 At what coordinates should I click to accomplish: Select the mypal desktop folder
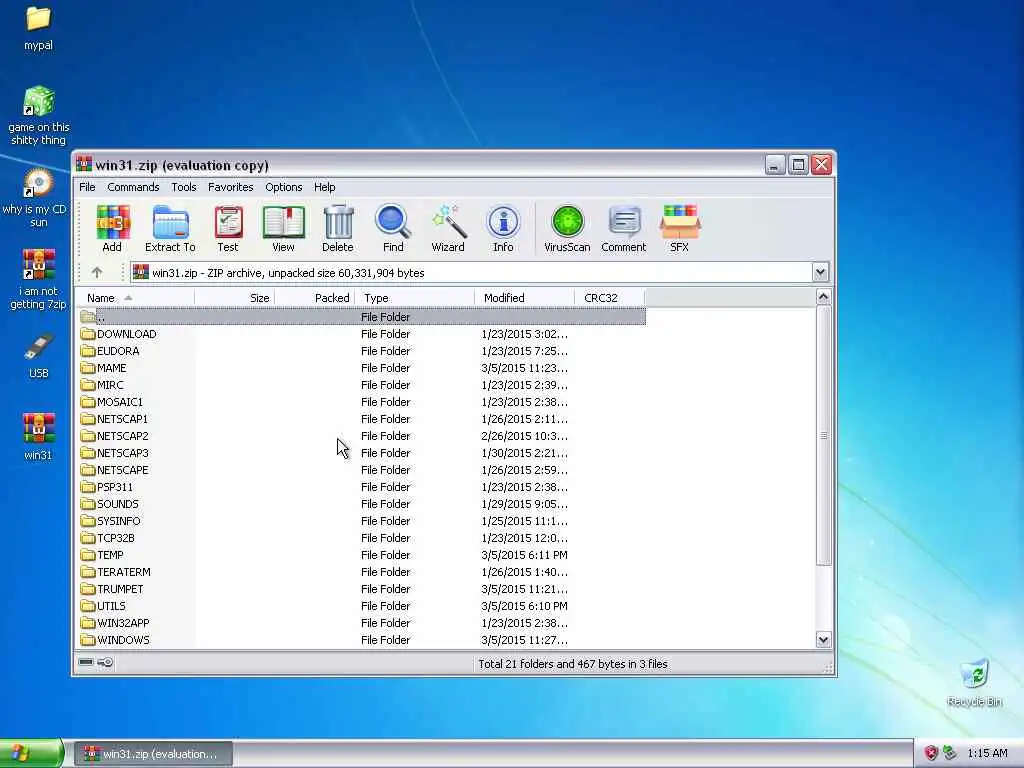pos(39,29)
